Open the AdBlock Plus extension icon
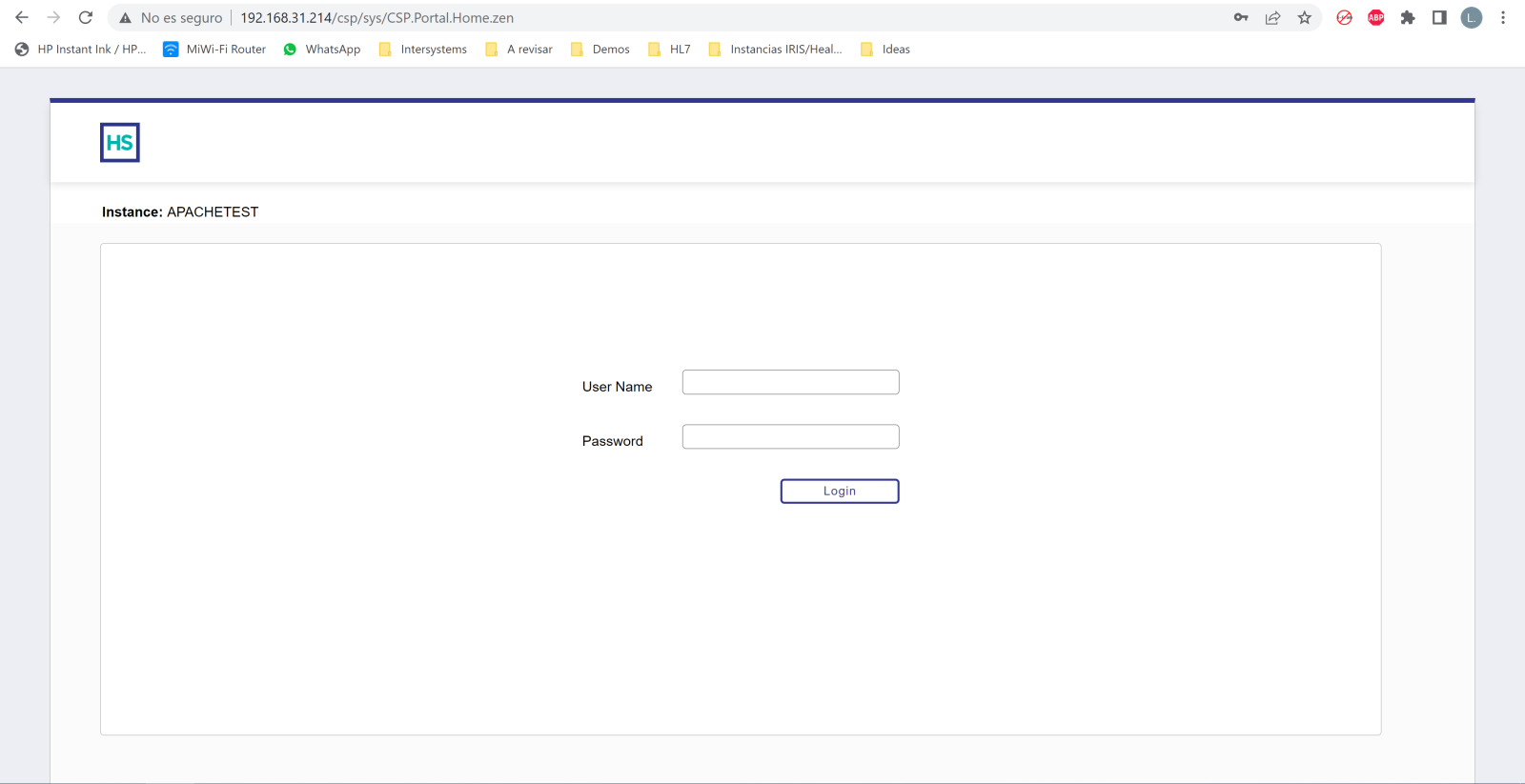This screenshot has width=1525, height=784. coord(1375,17)
